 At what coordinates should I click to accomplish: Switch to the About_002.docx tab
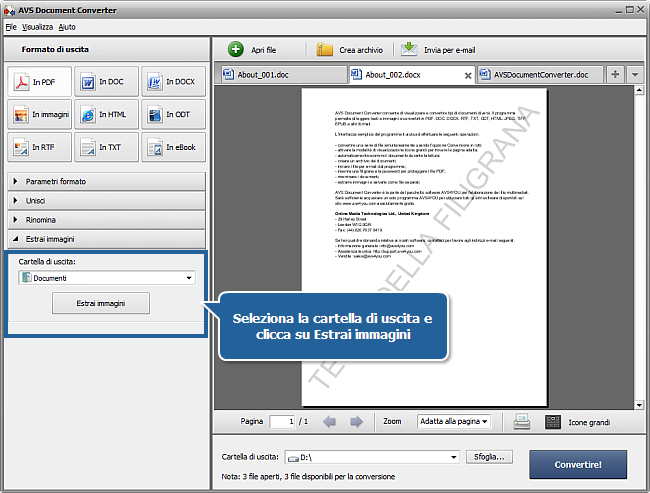point(412,75)
